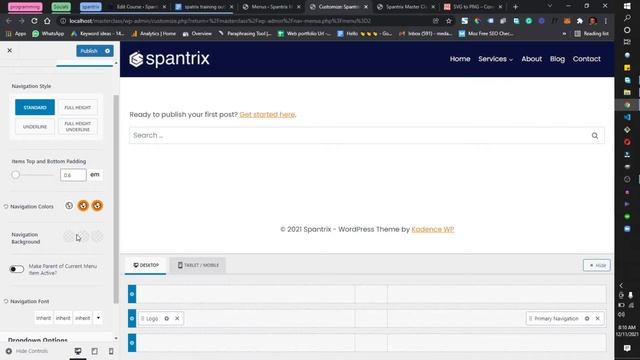Open the Kadence WP footer link
The height and width of the screenshot is (360, 640).
pyautogui.click(x=433, y=229)
